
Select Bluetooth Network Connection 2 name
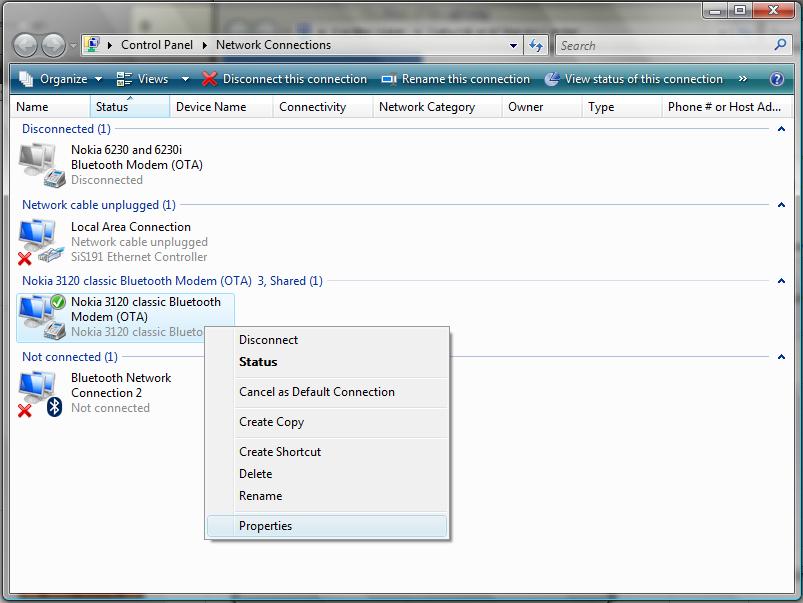tap(121, 385)
